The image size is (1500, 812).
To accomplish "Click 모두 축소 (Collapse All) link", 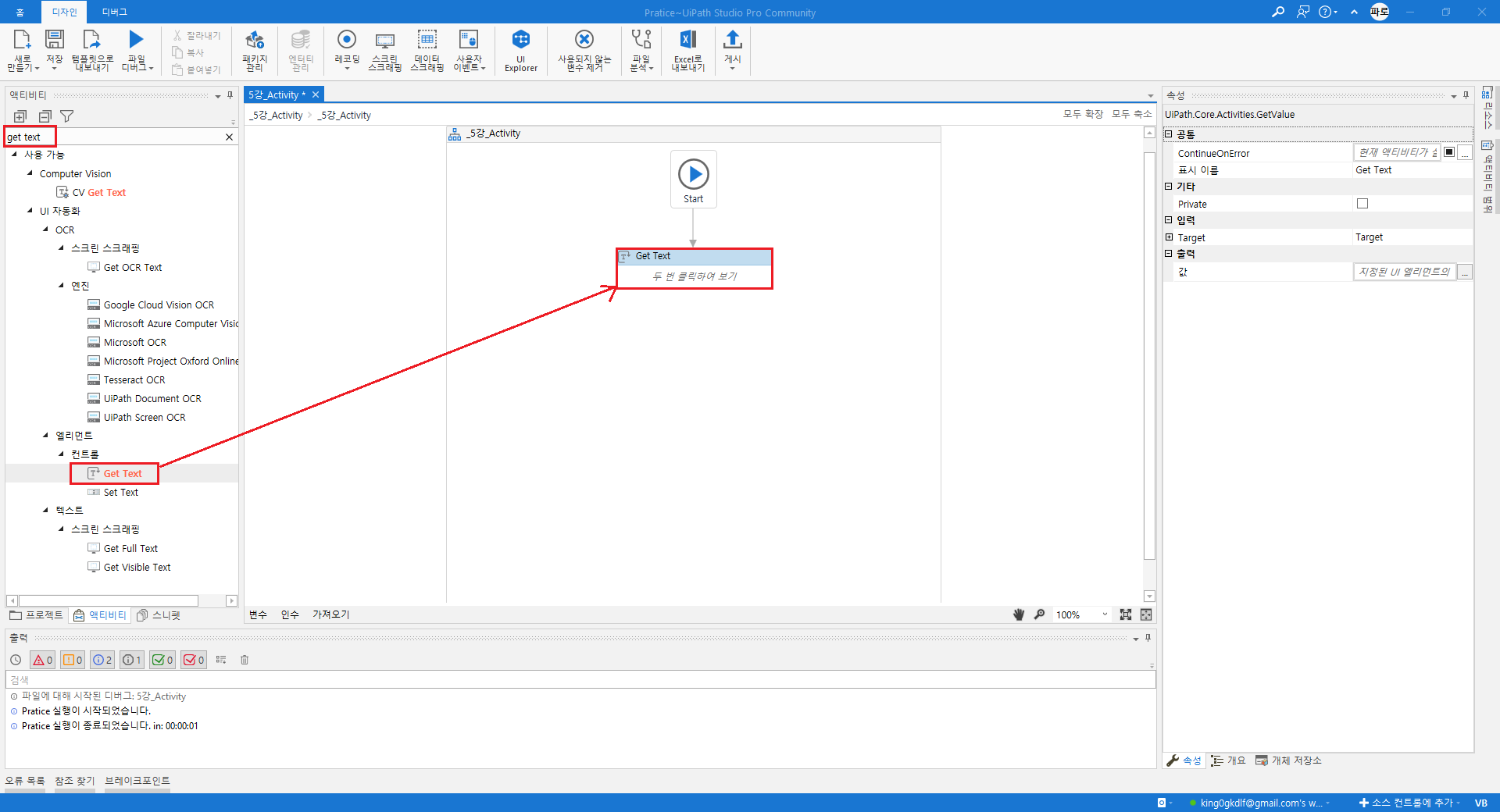I will pos(1132,114).
